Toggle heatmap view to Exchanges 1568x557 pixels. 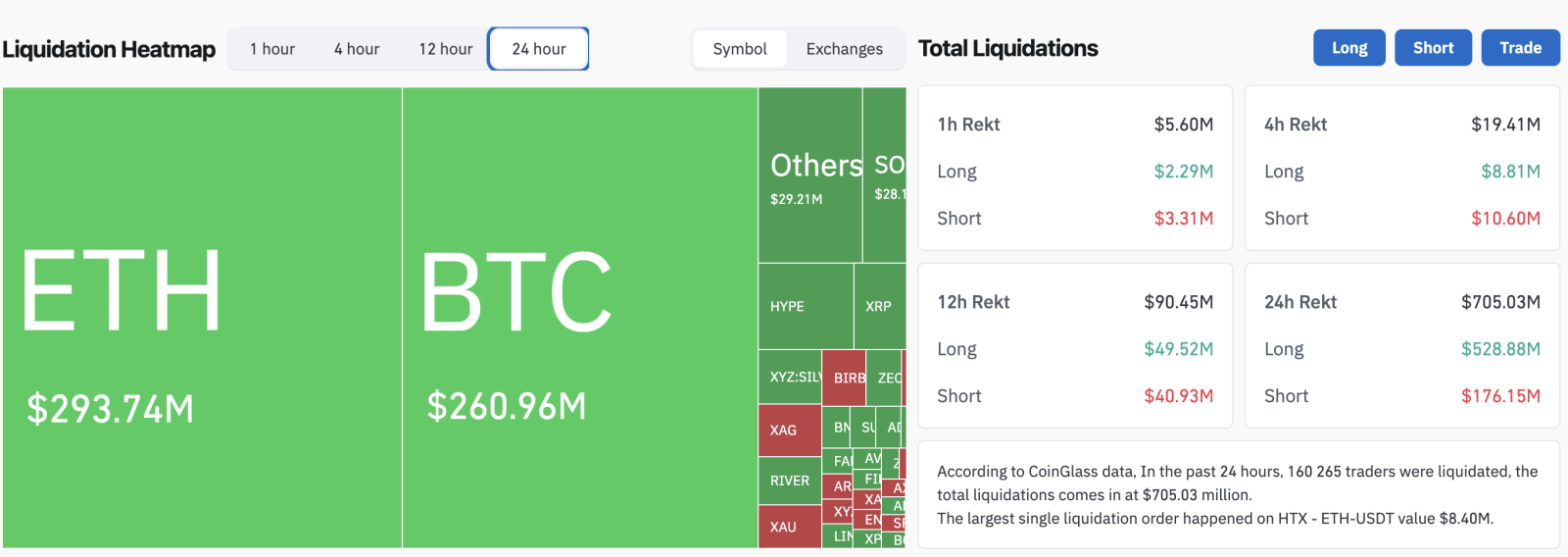point(844,49)
